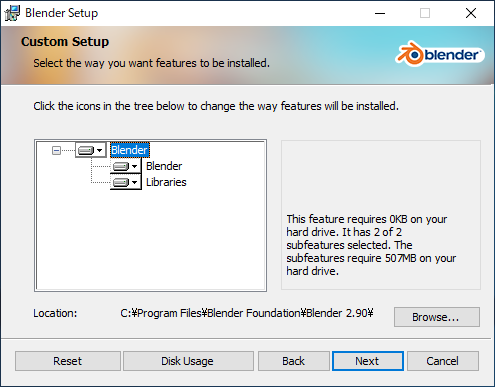This screenshot has width=495, height=387.
Task: Collapse the root Blender feature tree node
Action: (56, 151)
